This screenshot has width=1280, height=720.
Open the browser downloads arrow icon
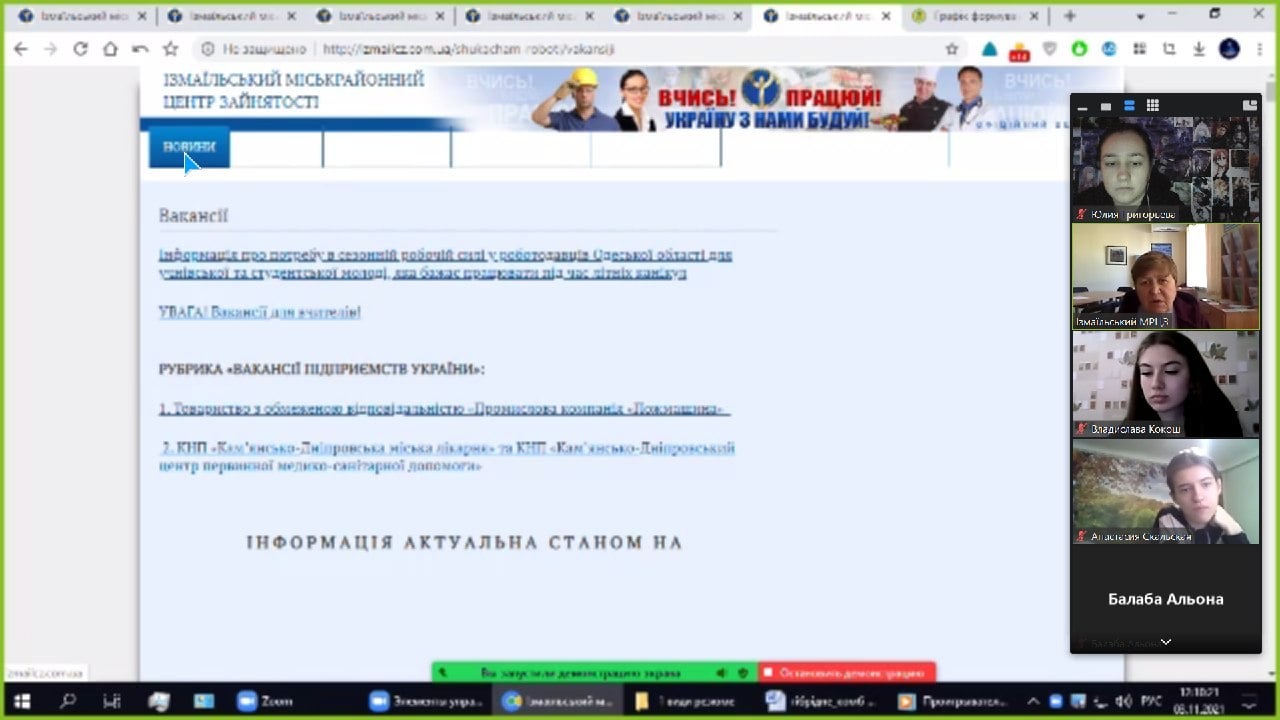click(1199, 49)
